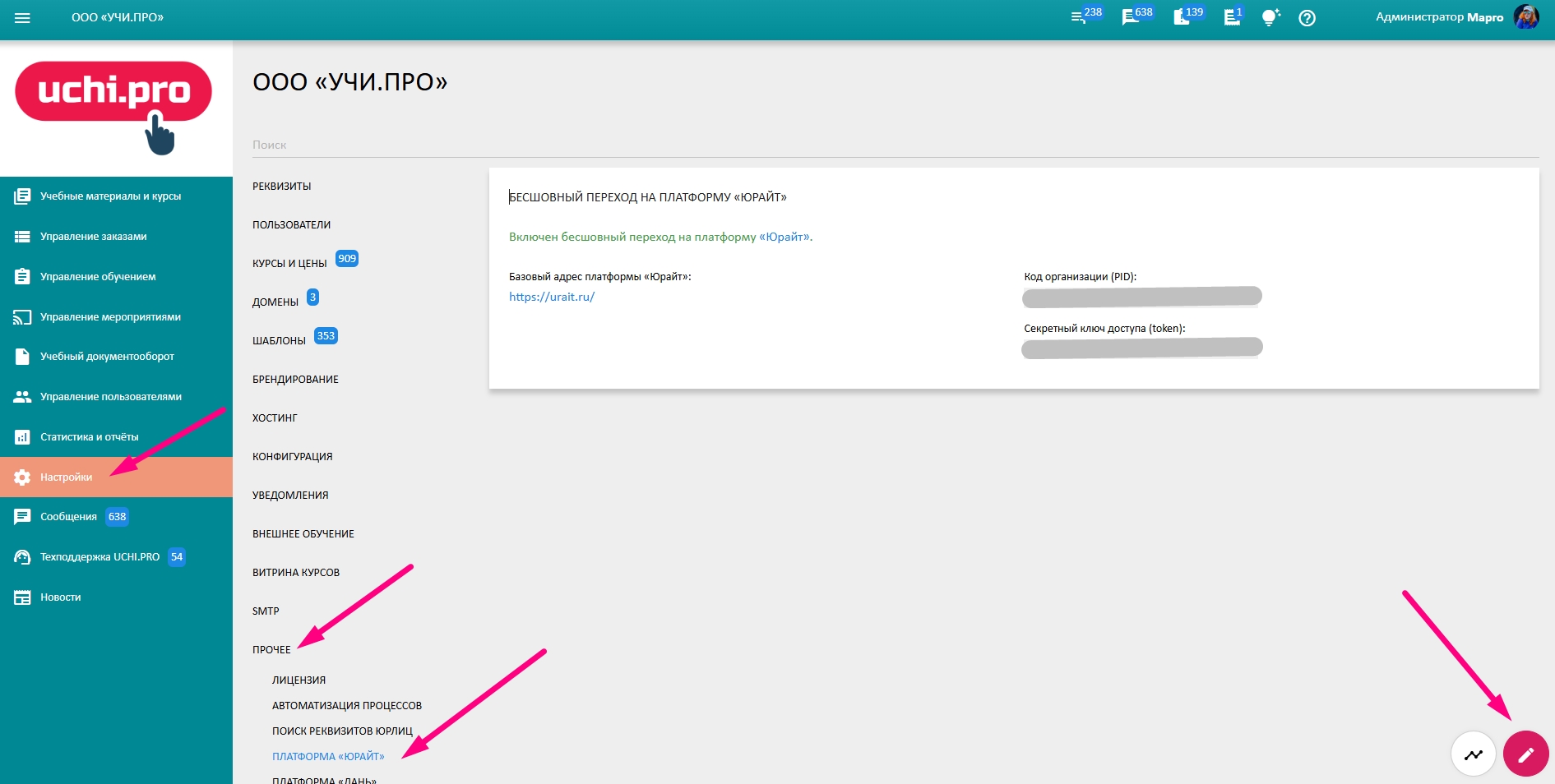1555x784 pixels.
Task: Open the ПОЛЬЗОВАТЕЛИ settings section
Action: [292, 225]
